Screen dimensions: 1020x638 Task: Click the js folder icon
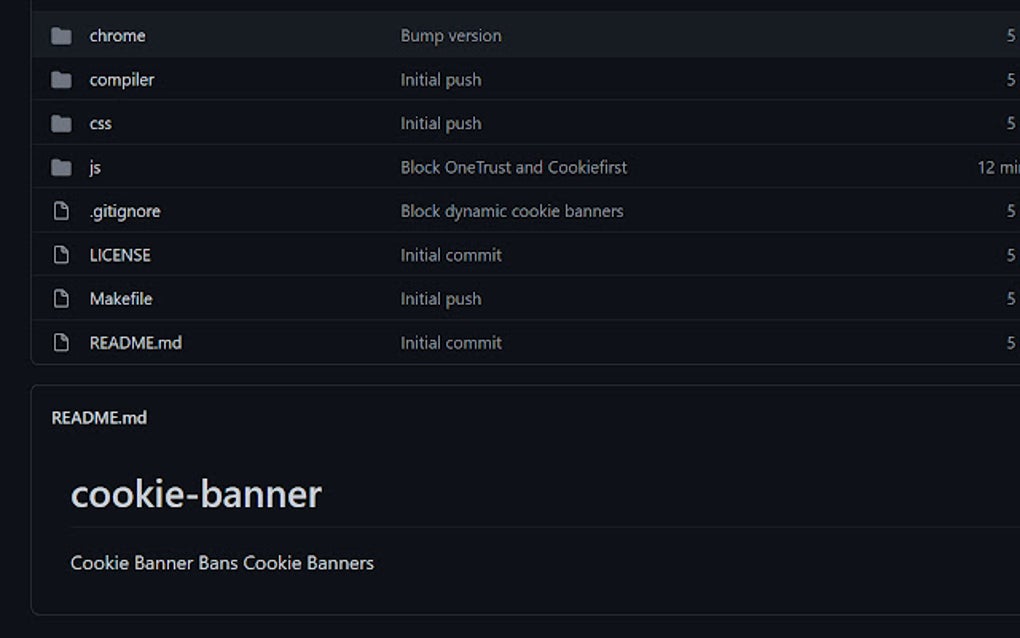60,167
